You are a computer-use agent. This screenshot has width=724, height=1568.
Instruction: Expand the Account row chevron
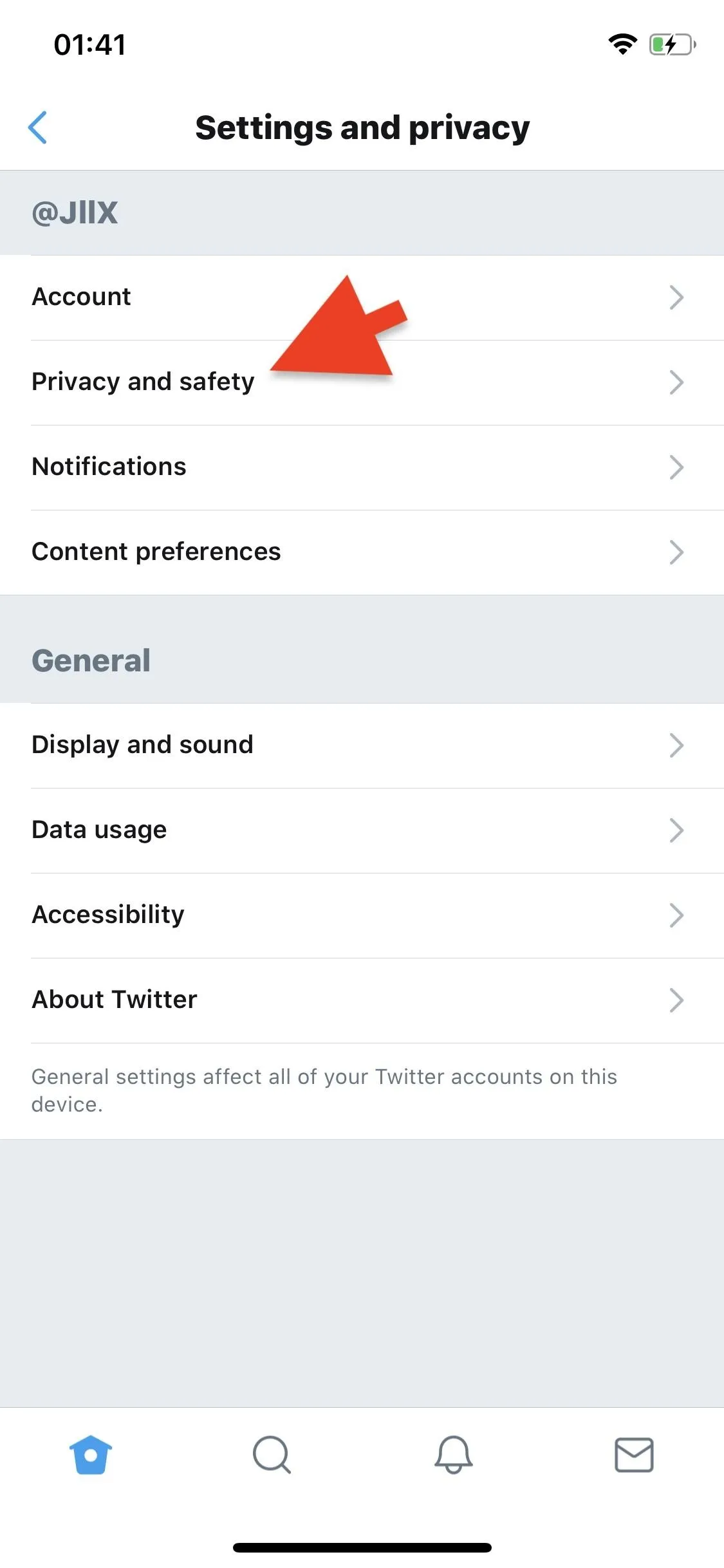(x=676, y=297)
